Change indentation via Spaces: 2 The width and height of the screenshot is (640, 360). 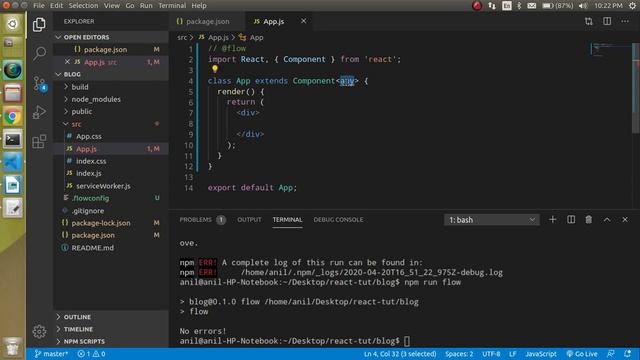tap(459, 354)
